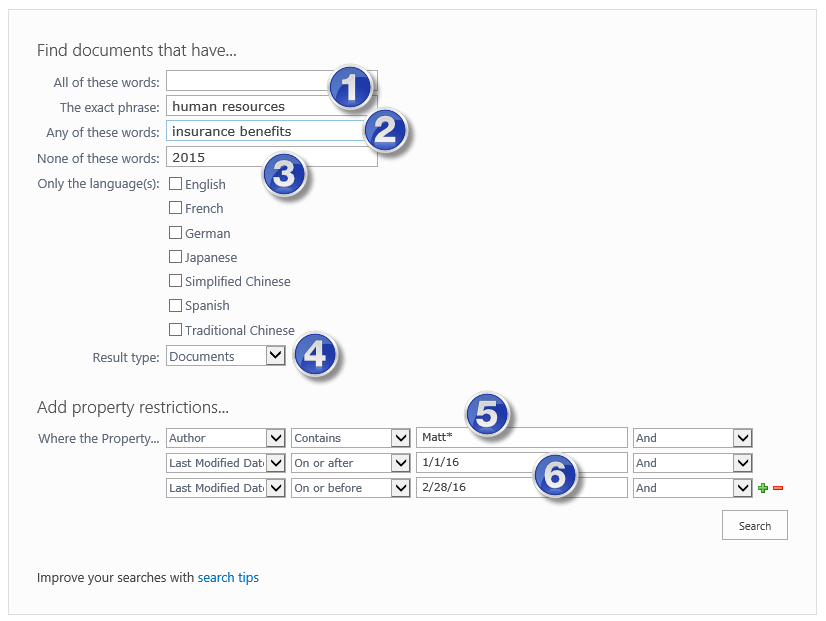
Task: Tick the Japanese language checkbox
Action: (x=175, y=257)
